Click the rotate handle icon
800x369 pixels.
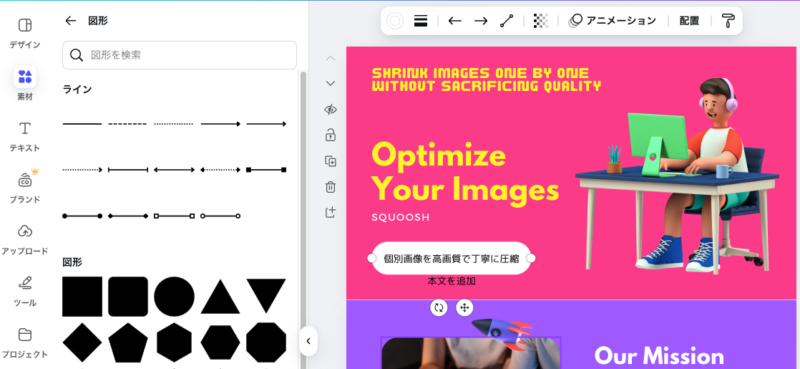point(439,308)
